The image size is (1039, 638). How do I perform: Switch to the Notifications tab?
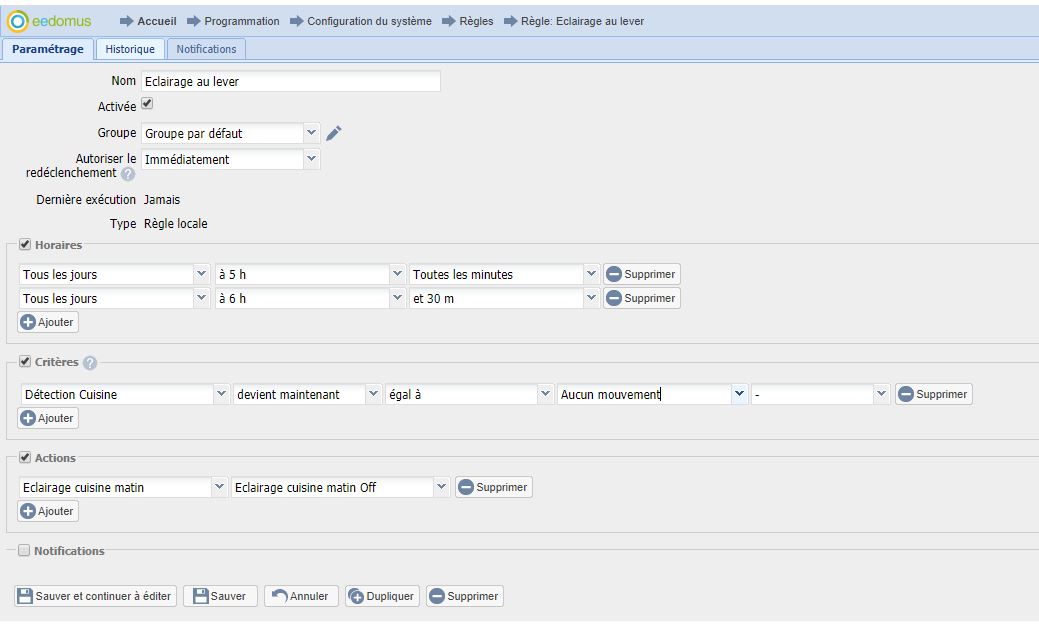click(x=206, y=49)
